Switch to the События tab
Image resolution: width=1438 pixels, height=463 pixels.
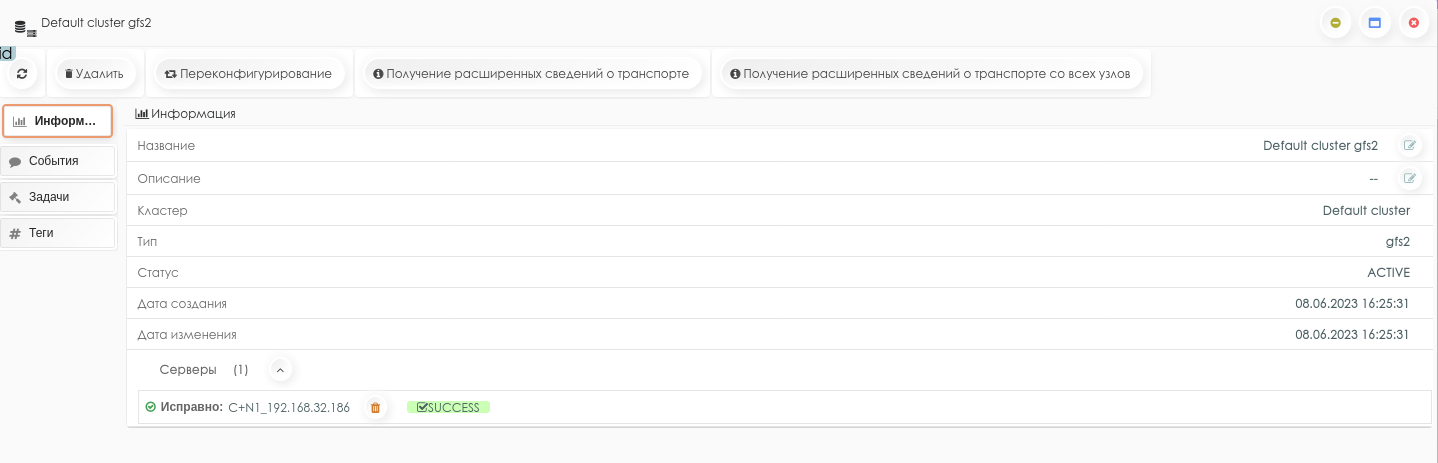58,161
